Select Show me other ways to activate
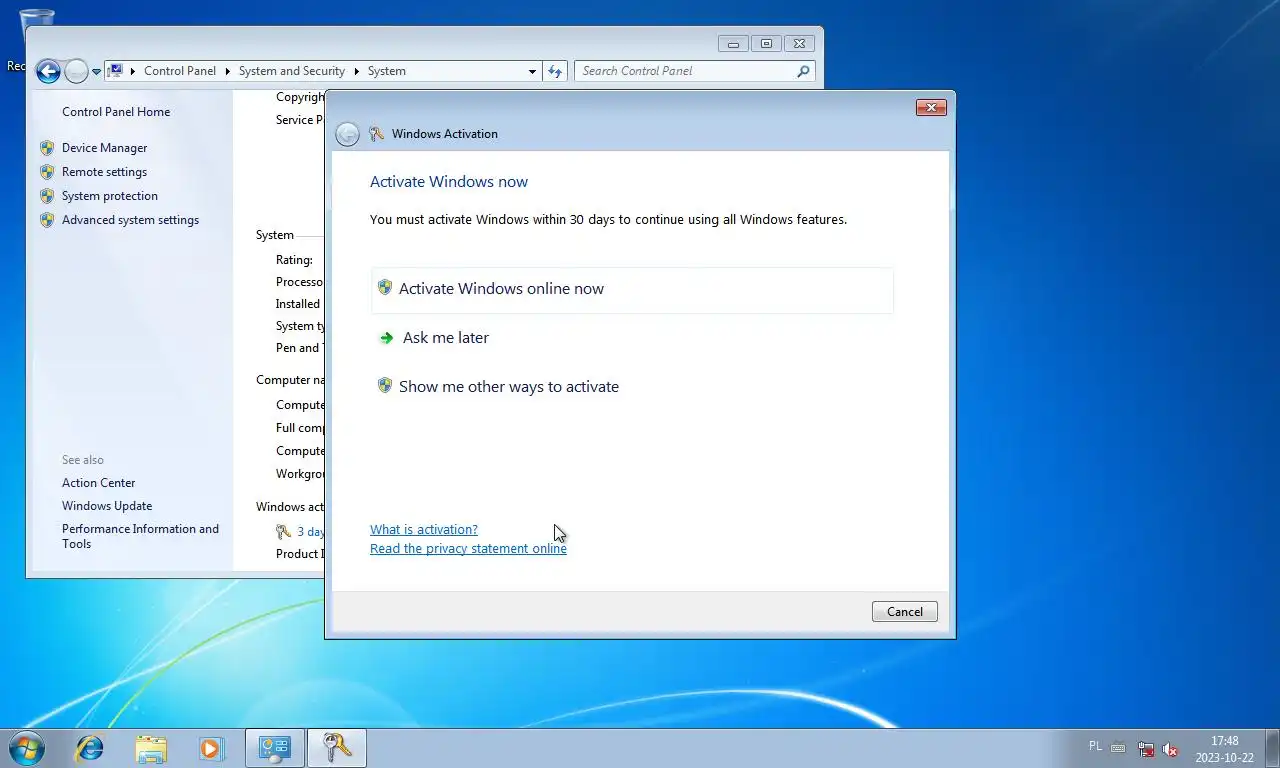 coord(509,387)
